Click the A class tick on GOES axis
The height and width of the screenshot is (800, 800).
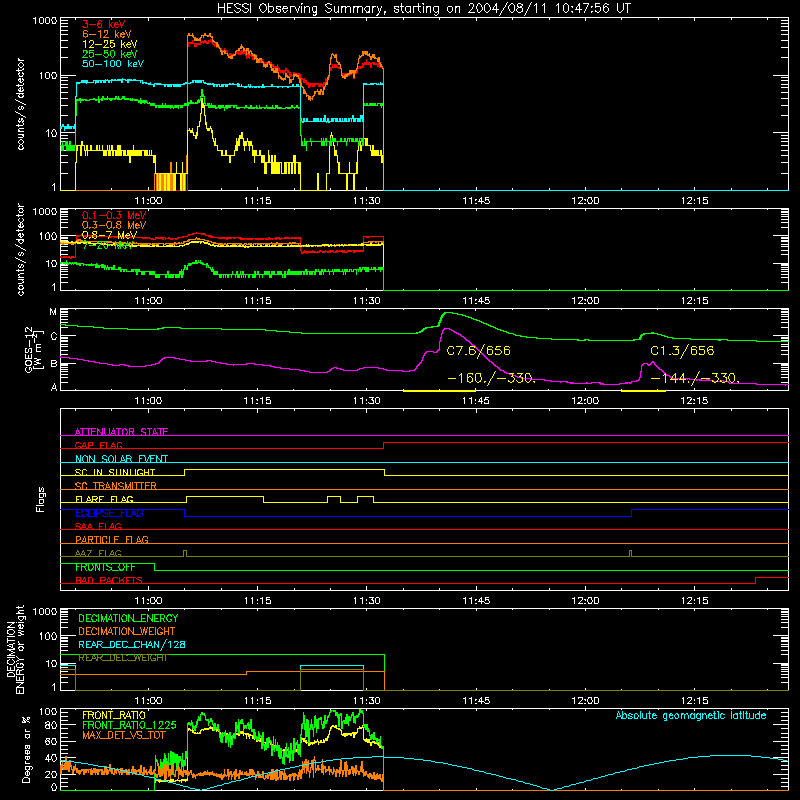coord(54,387)
